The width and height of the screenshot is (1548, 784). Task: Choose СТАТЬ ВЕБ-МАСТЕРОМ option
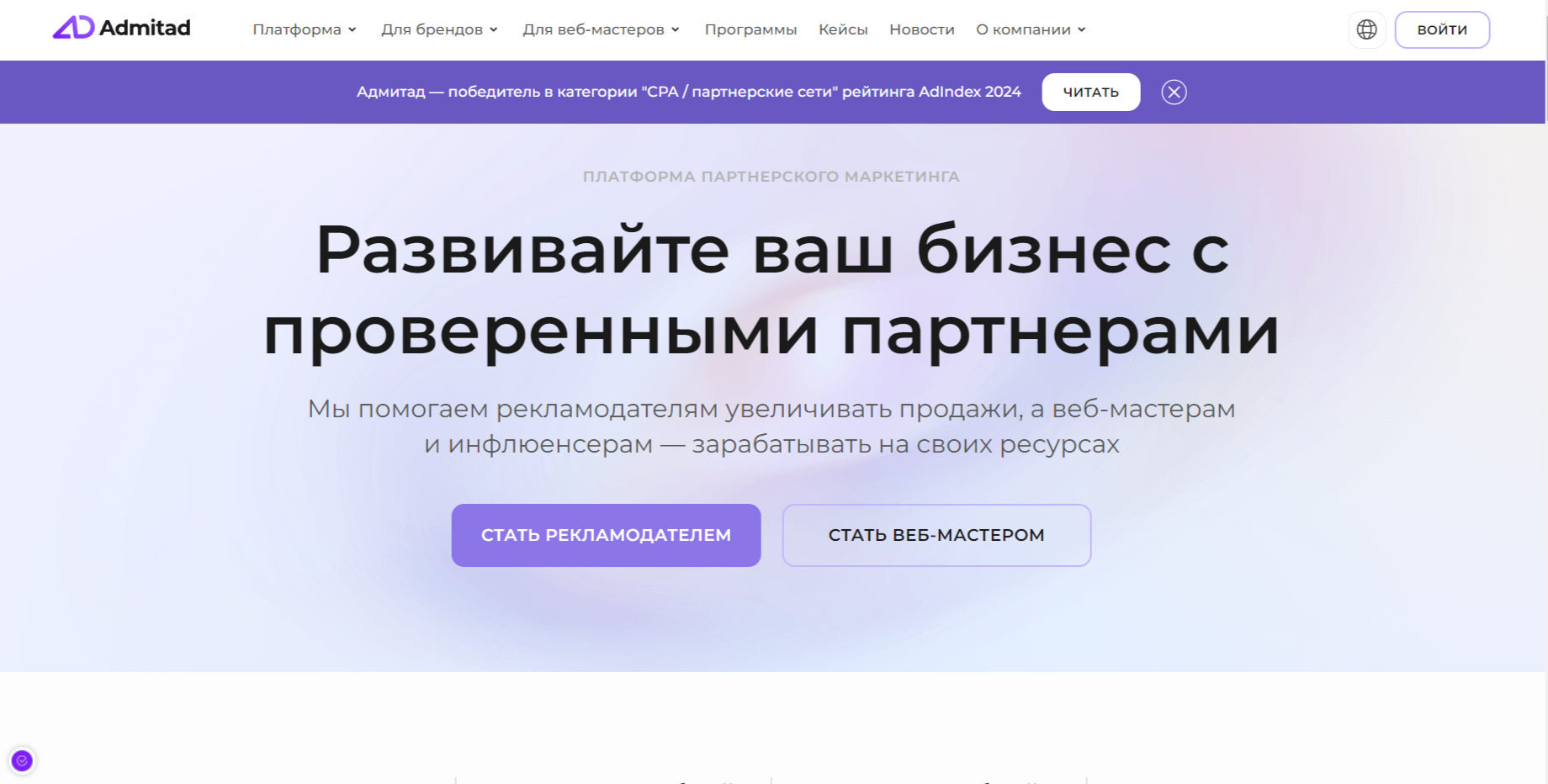click(936, 535)
